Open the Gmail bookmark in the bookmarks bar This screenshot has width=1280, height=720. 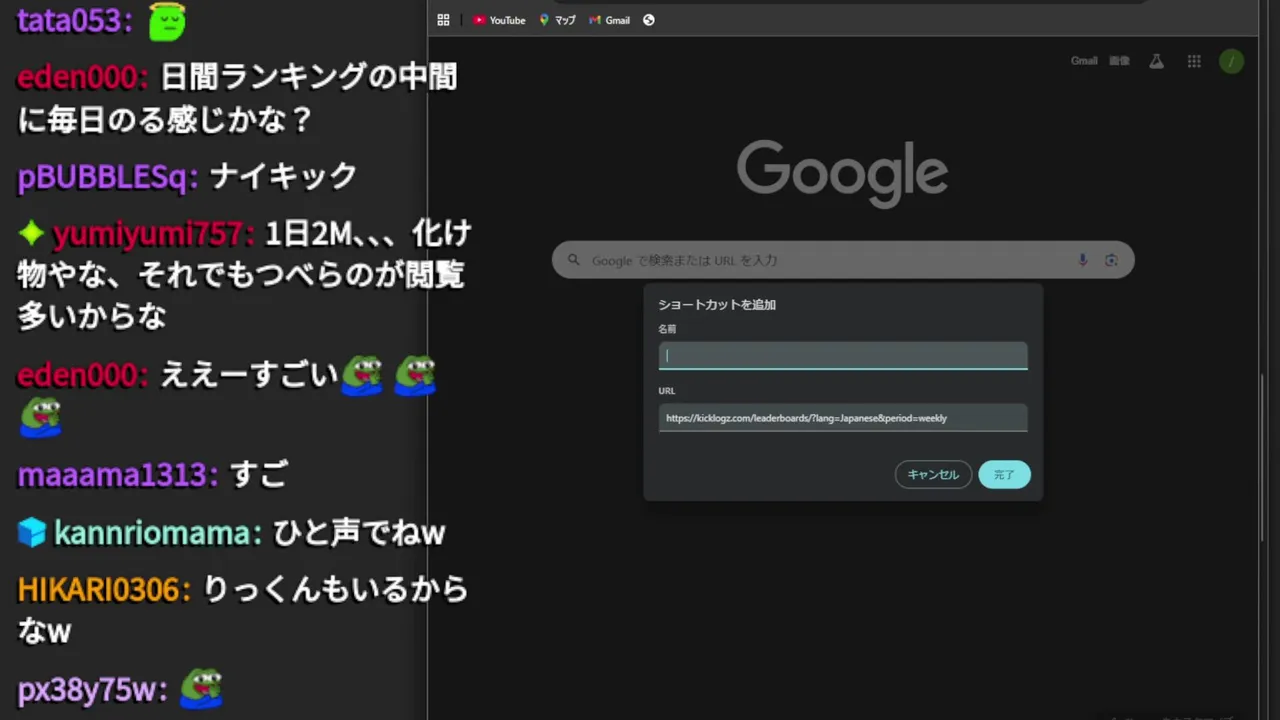coord(610,20)
